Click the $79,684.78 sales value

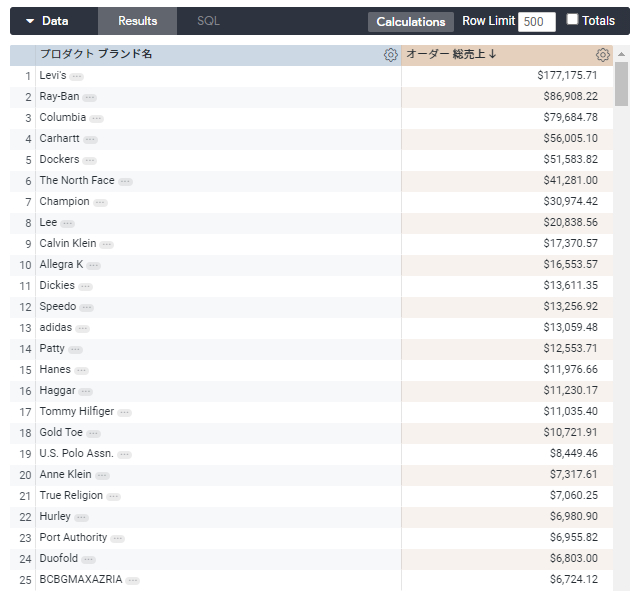coord(570,118)
